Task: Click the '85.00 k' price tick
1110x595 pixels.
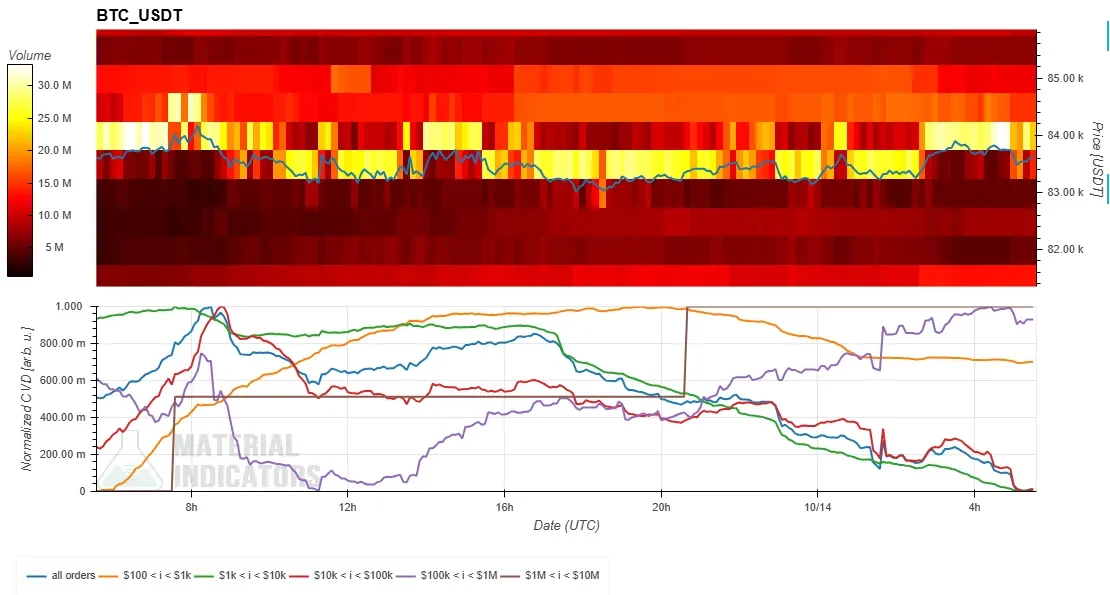Action: 1065,78
